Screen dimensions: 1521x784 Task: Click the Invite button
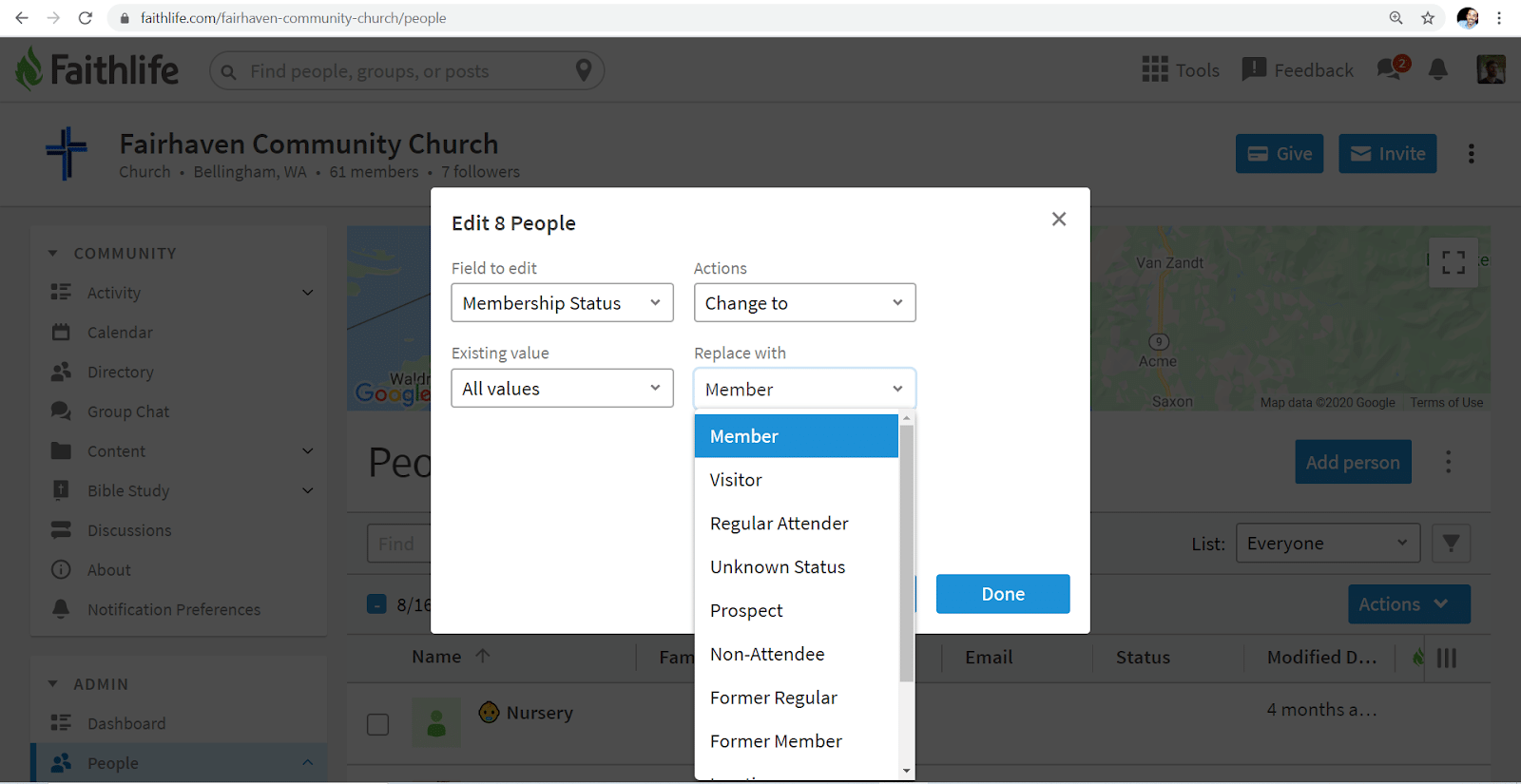pyautogui.click(x=1388, y=154)
